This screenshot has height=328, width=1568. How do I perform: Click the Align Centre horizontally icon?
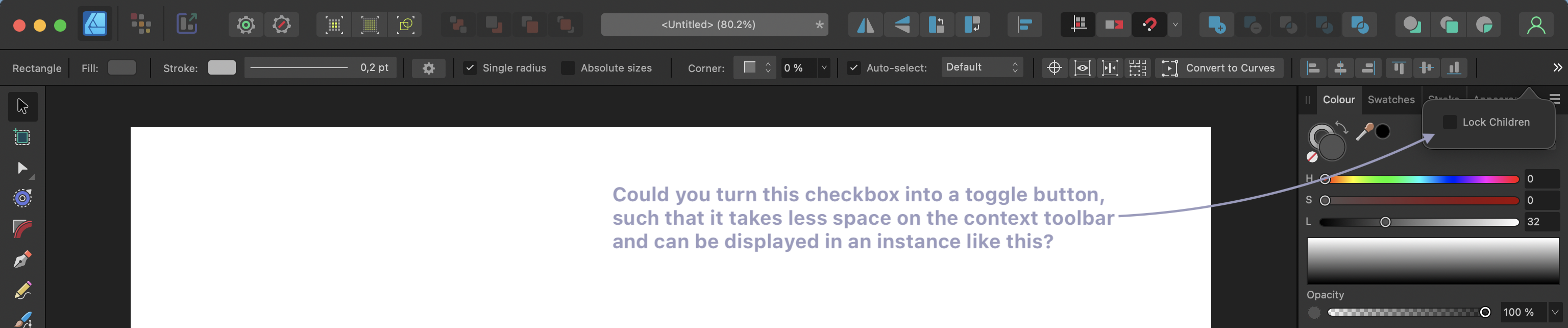[1340, 67]
